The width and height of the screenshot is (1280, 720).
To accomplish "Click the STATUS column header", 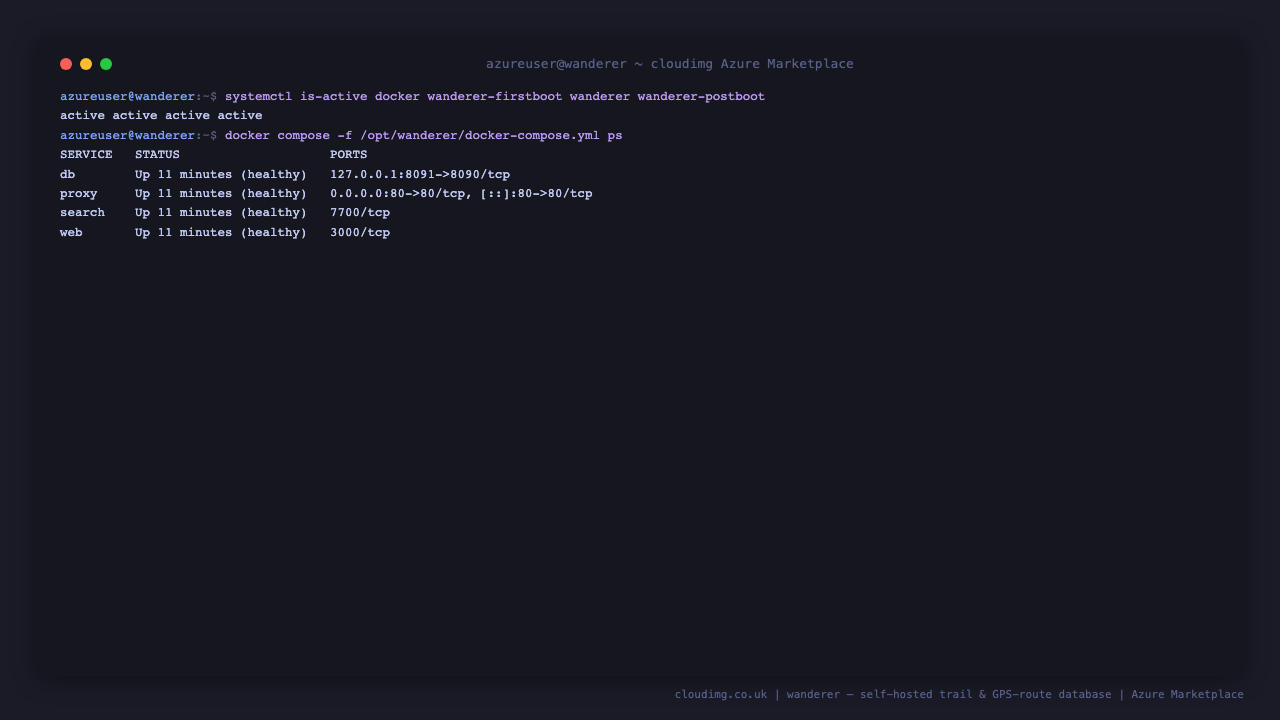I will [x=157, y=155].
